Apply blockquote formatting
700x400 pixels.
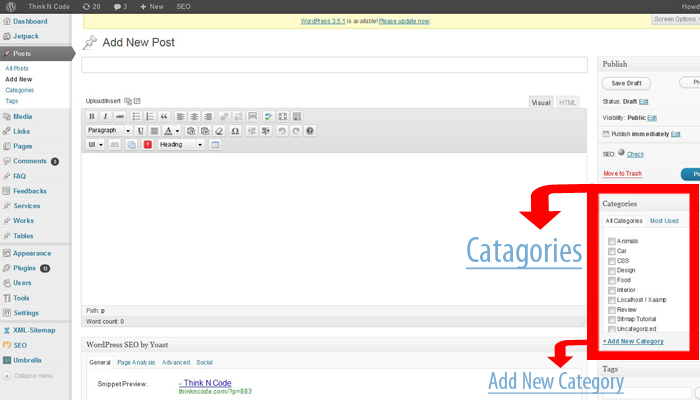(164, 117)
